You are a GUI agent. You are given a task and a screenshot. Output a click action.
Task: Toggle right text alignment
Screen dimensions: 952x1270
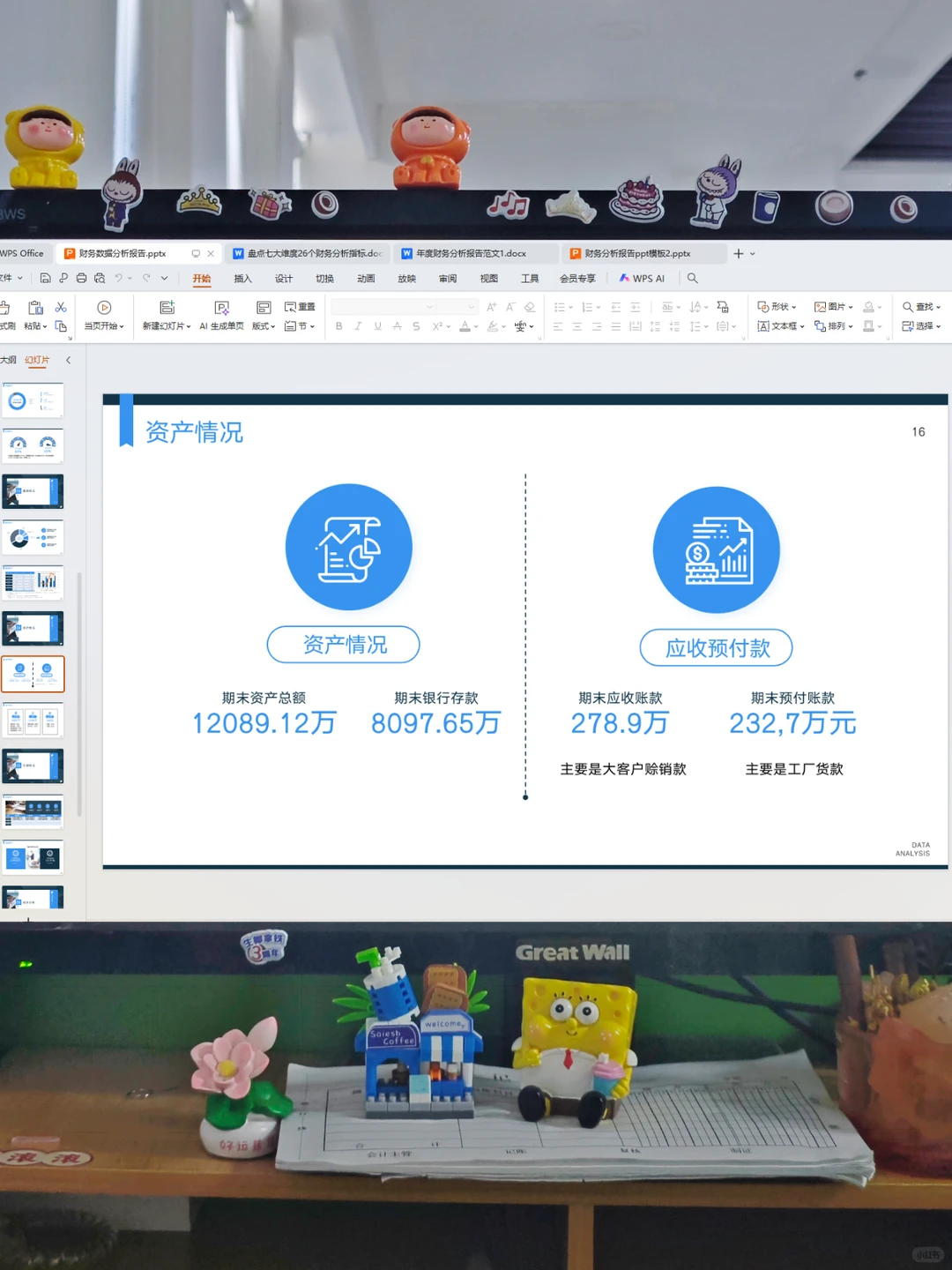coord(597,326)
